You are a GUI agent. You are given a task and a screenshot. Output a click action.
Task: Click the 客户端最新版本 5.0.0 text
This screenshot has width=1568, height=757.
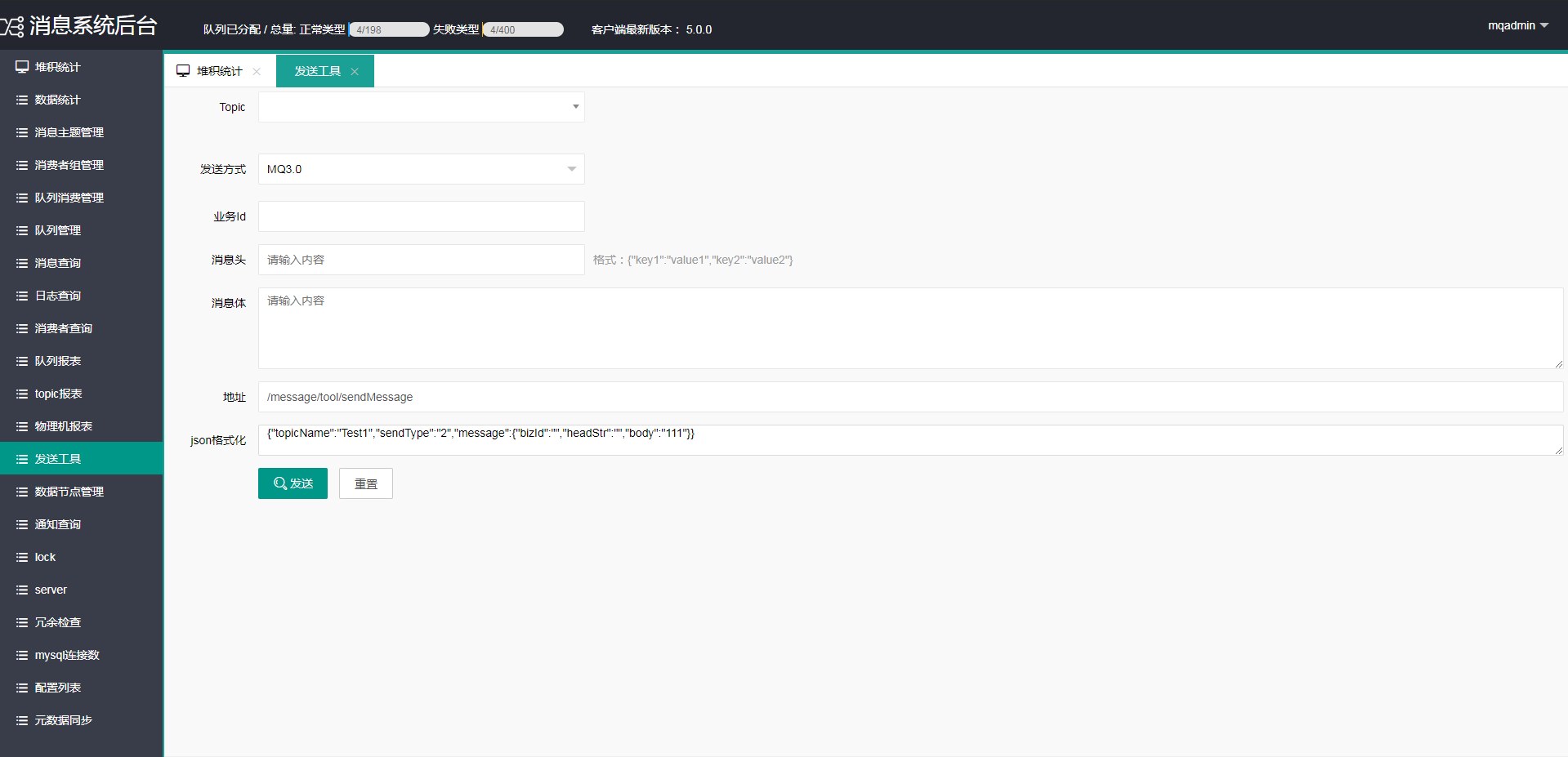tap(651, 29)
